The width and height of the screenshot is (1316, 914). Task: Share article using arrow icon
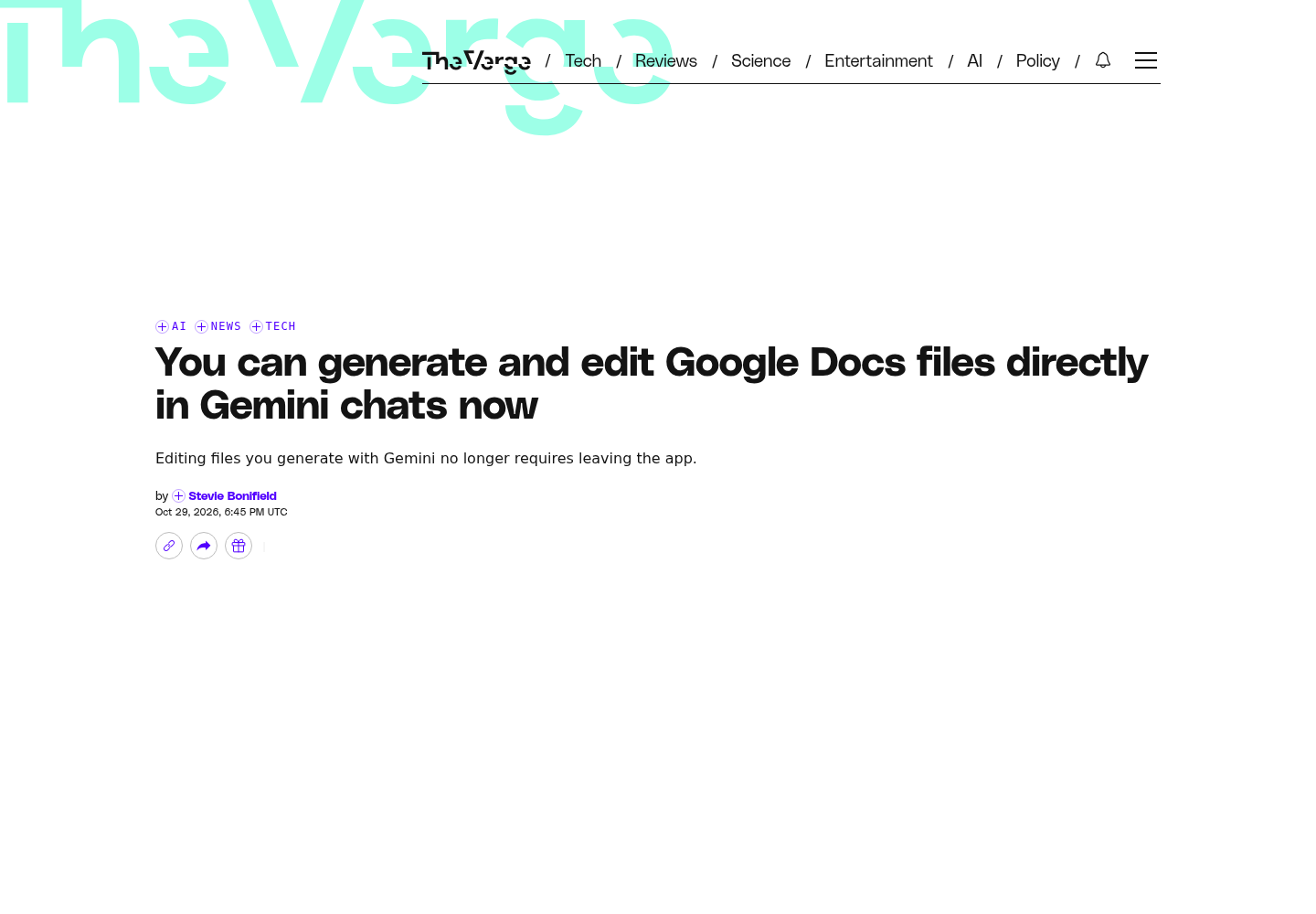coord(204,546)
